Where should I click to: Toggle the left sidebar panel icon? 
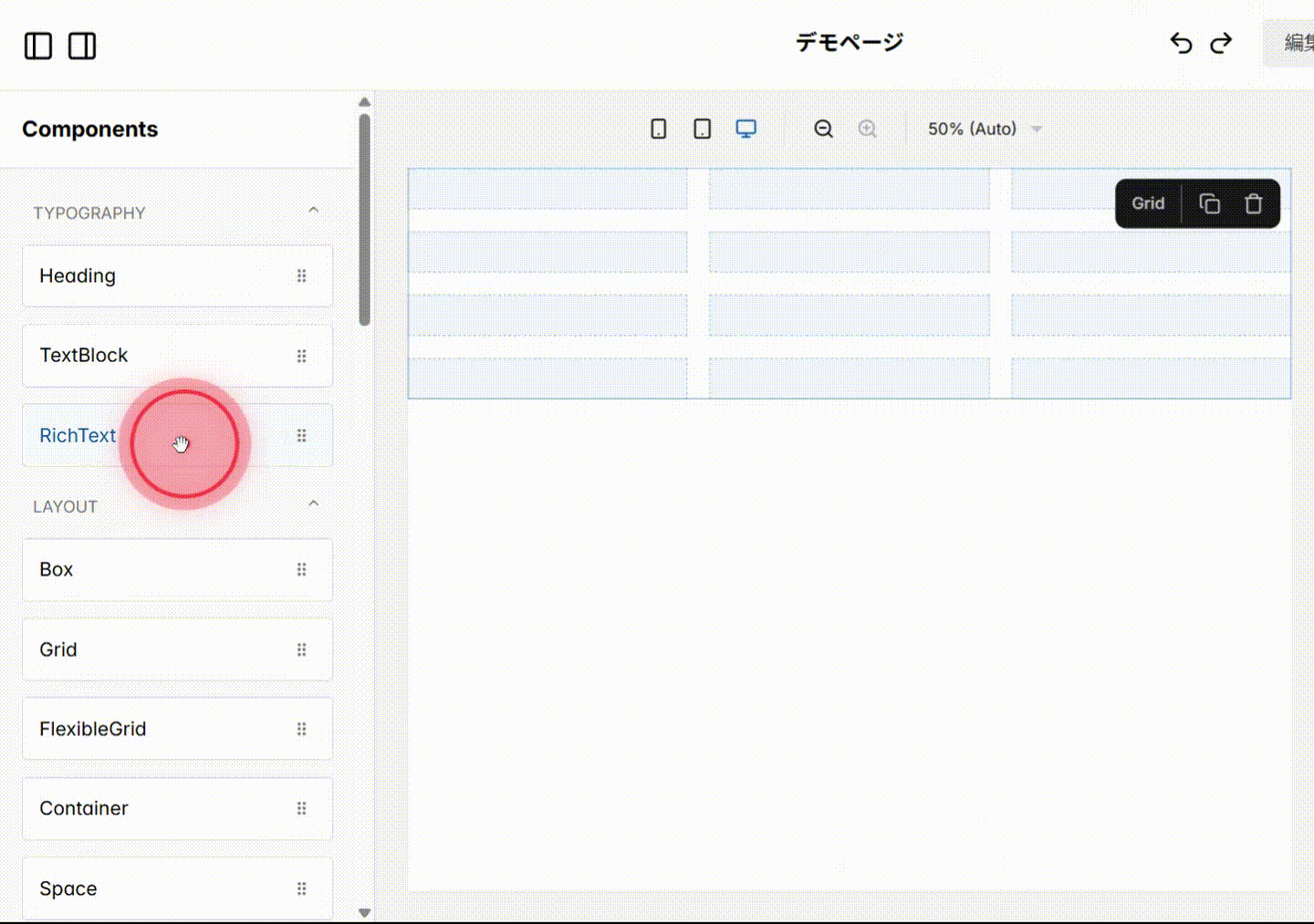37,46
